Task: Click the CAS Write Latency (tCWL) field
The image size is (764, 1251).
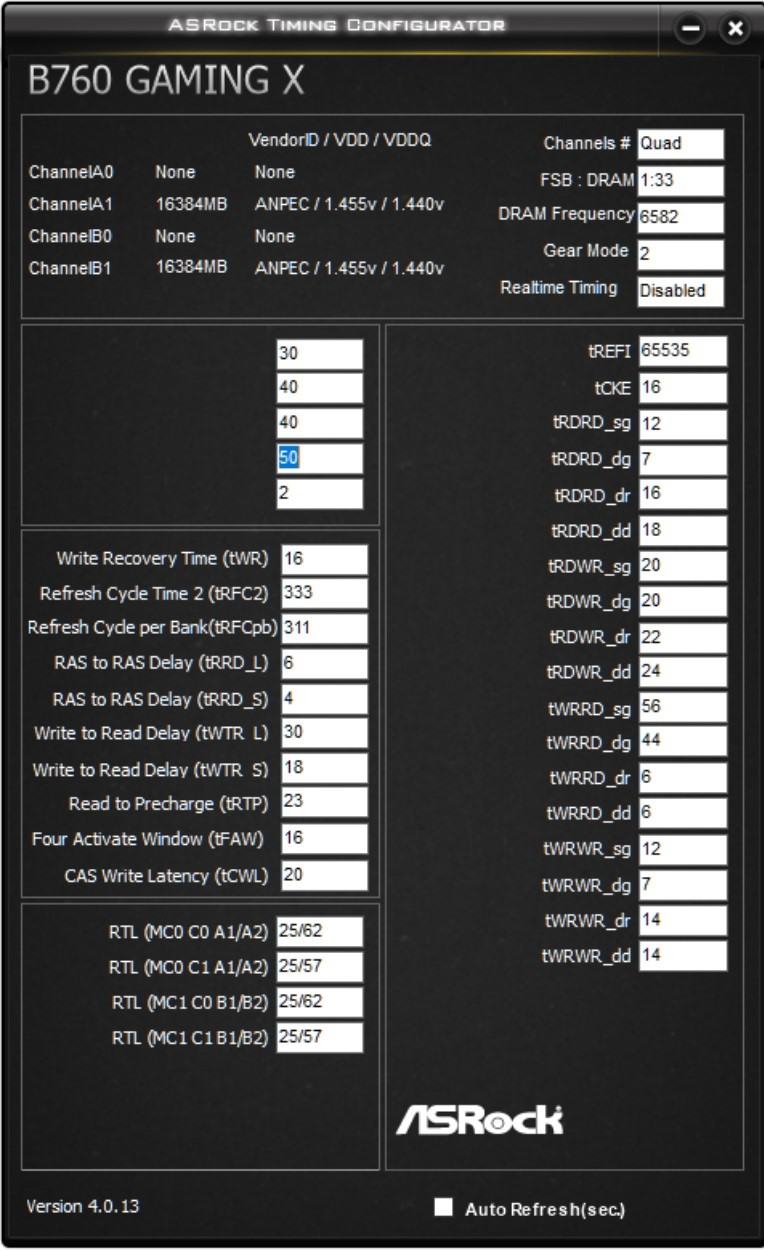Action: [x=324, y=876]
